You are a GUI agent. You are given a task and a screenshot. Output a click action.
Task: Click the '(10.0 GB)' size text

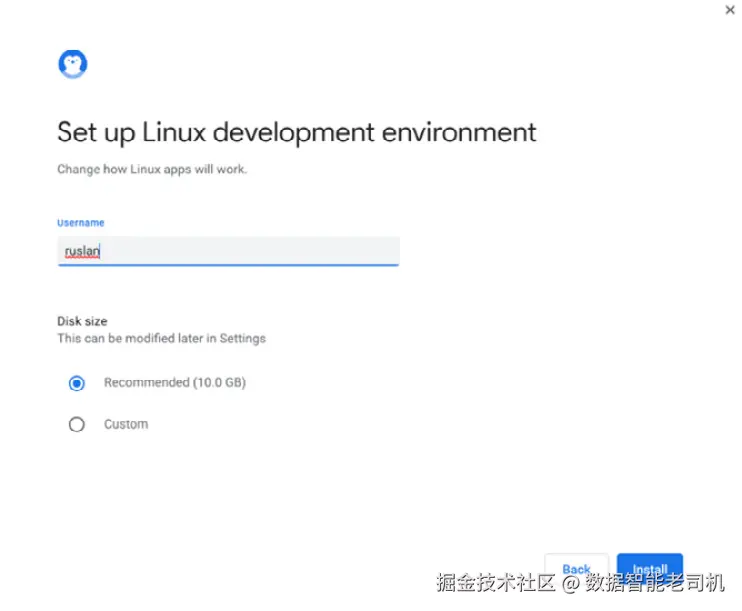pos(219,383)
